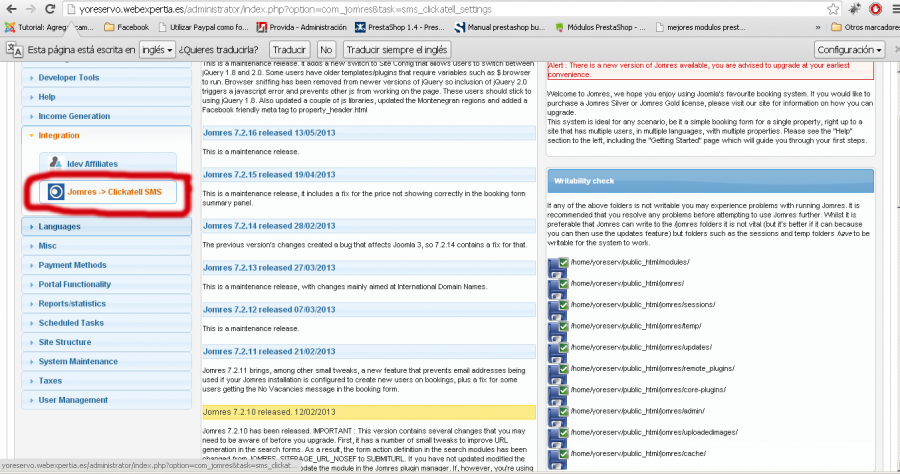Open Idev Affiliates link
Viewport: 900px width, 474px height.
coord(107,164)
